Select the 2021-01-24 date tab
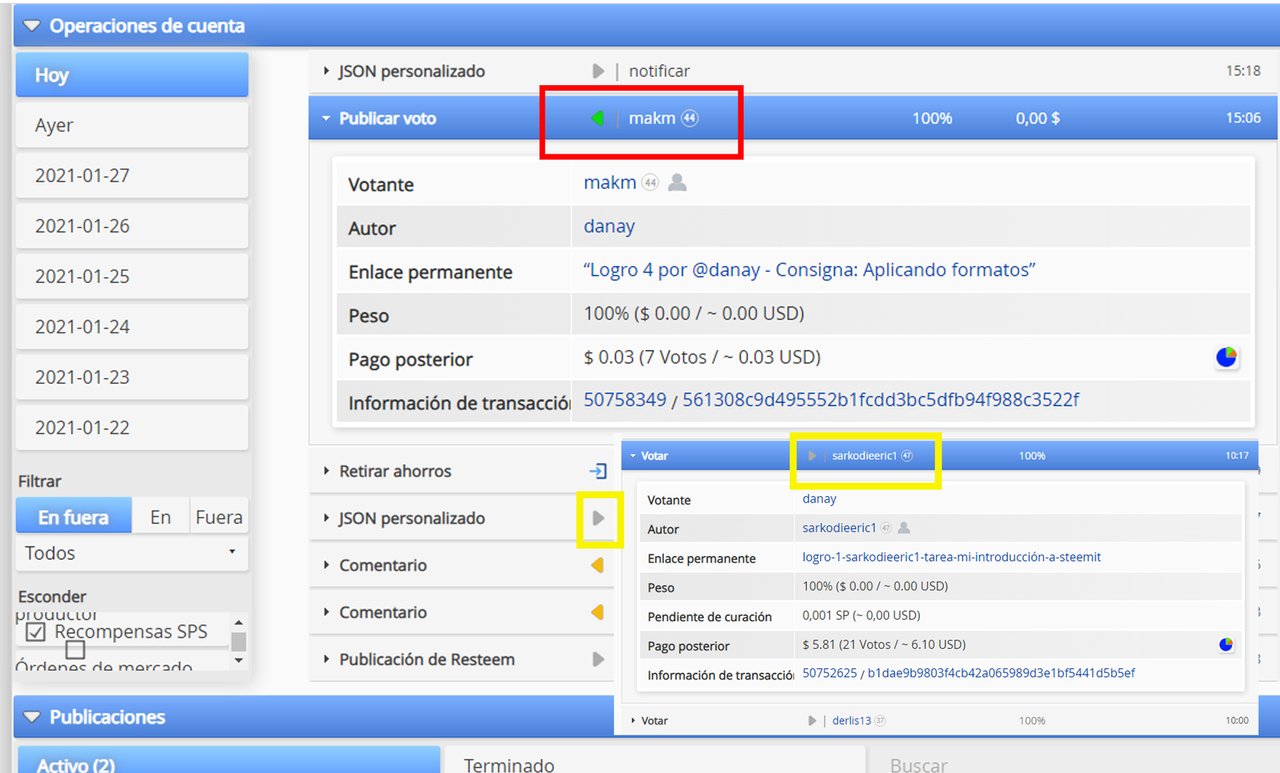The image size is (1280, 773). 132,326
